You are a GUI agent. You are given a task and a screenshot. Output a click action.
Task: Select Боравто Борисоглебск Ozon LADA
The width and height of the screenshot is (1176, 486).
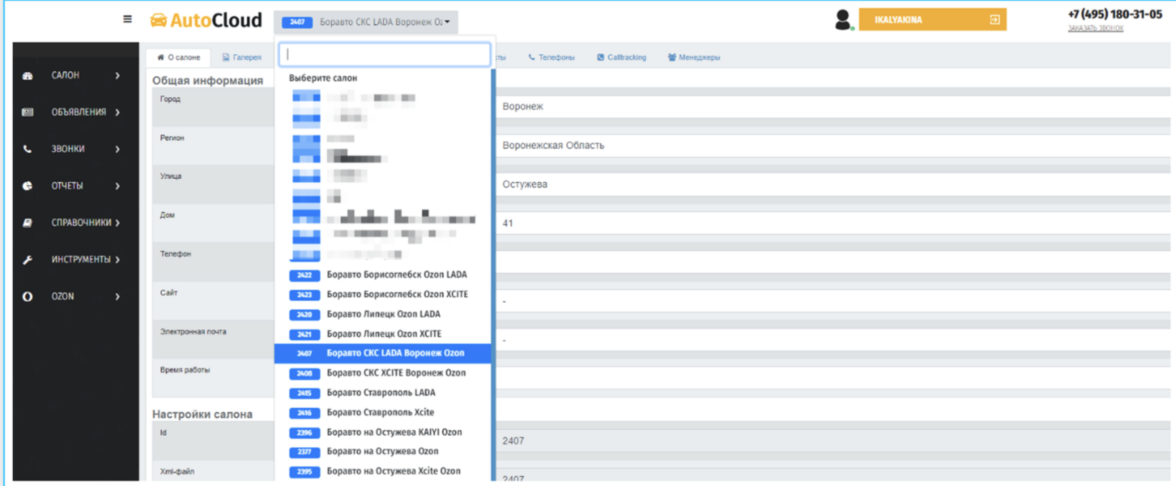coord(382,275)
